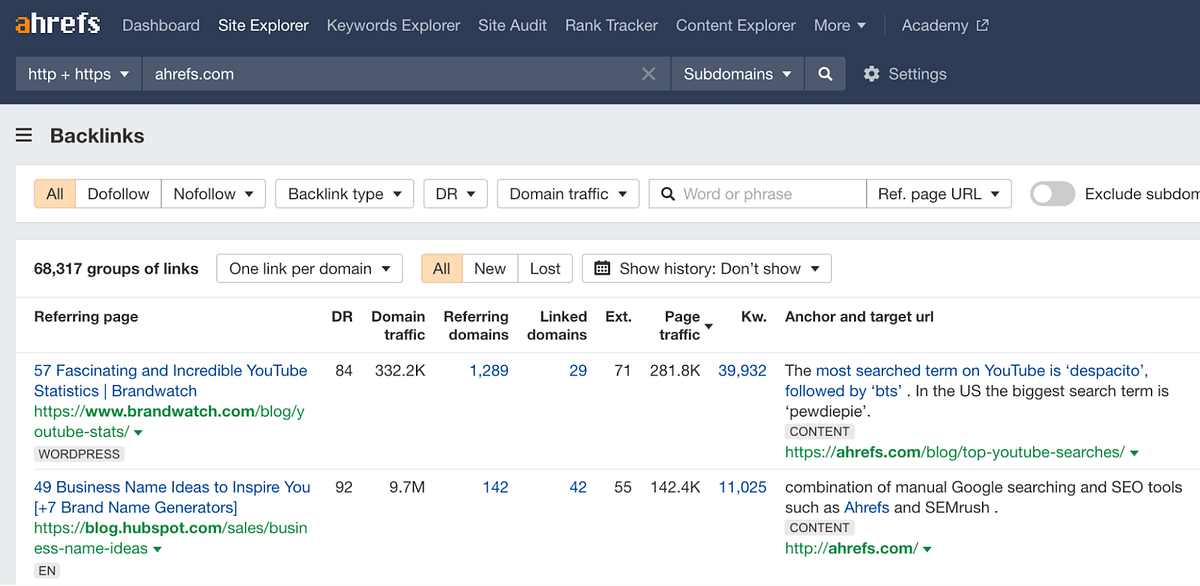The image size is (1200, 586).
Task: Open the hamburger navigation menu
Action: pos(23,135)
